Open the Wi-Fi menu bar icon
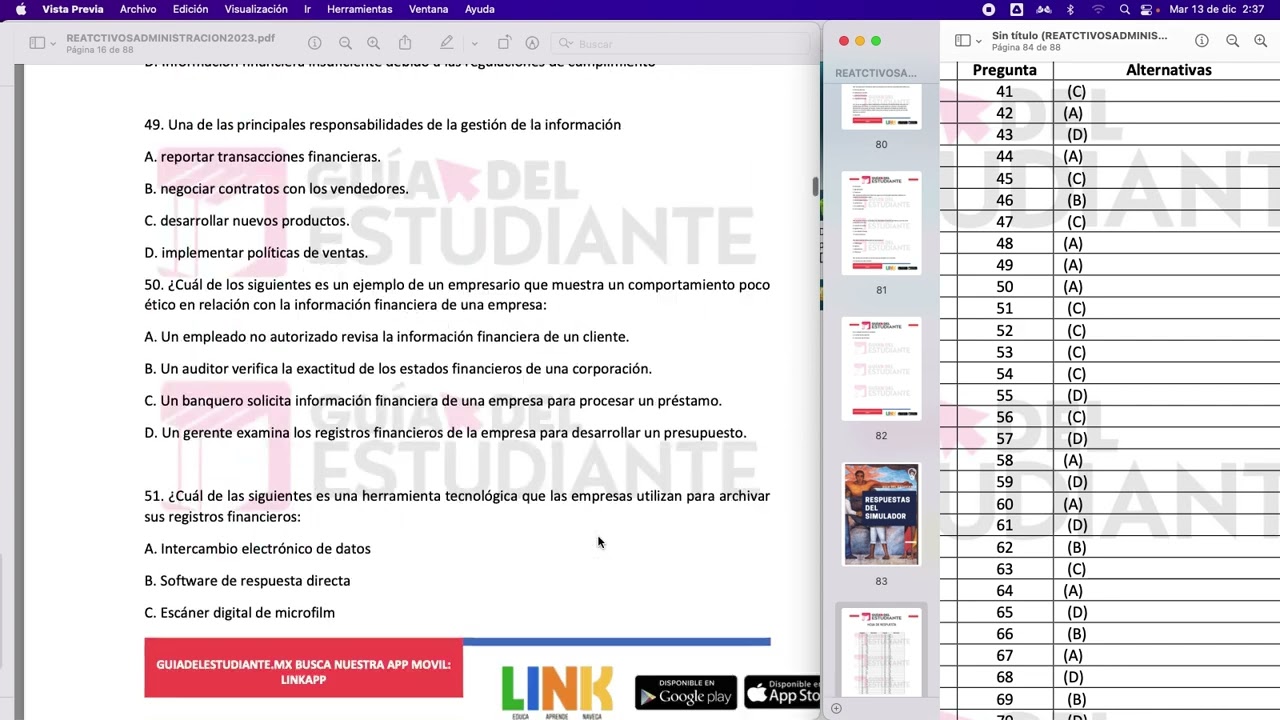This screenshot has width=1280, height=720. click(x=1098, y=9)
